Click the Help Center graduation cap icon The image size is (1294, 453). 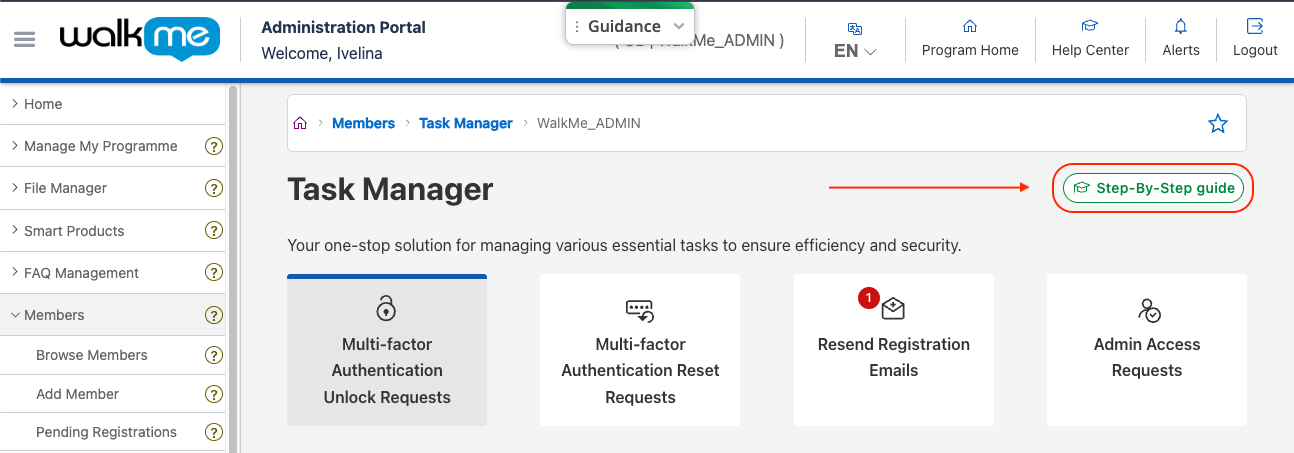coord(1090,26)
